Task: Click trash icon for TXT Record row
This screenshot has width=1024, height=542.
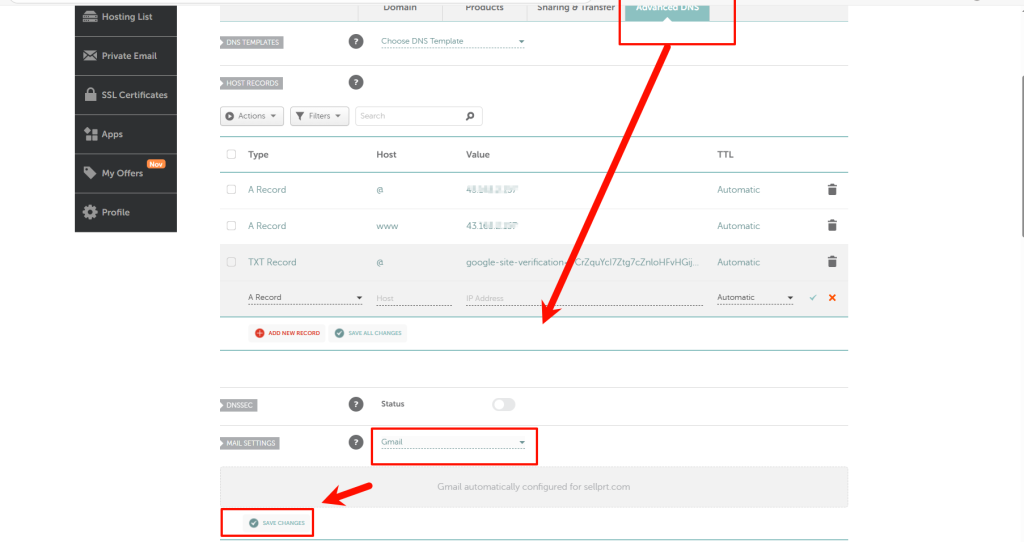Action: click(831, 262)
